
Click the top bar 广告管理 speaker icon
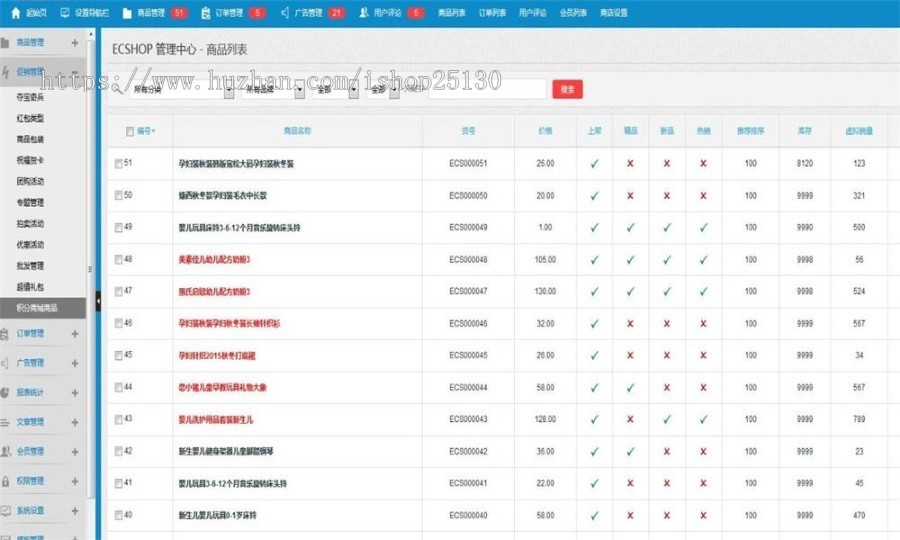[285, 13]
